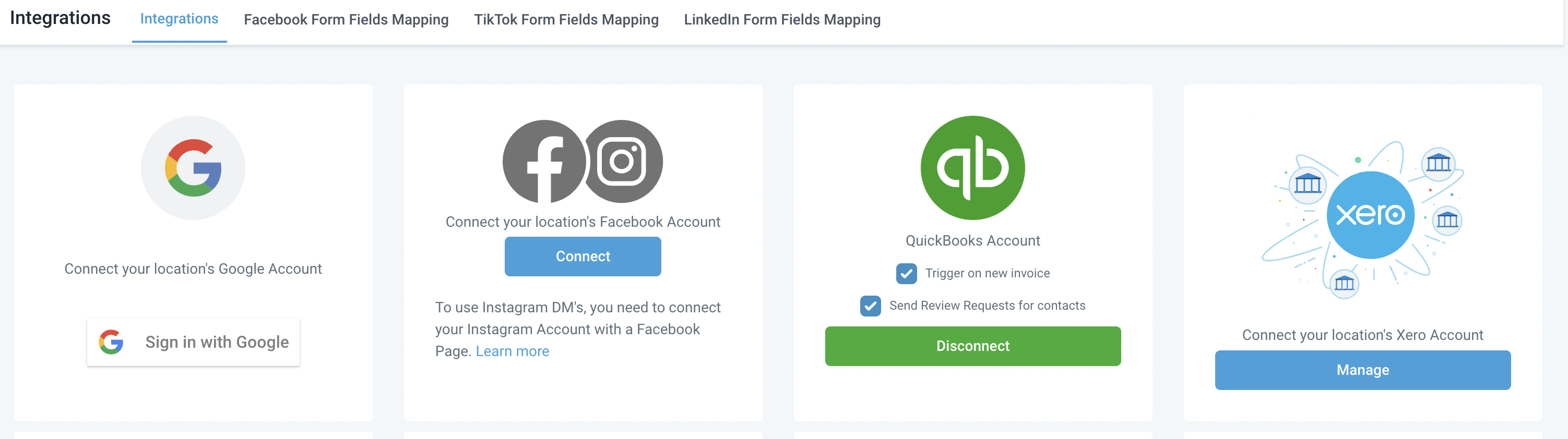Click the Facebook Connect button
The width and height of the screenshot is (1568, 439).
tap(583, 256)
